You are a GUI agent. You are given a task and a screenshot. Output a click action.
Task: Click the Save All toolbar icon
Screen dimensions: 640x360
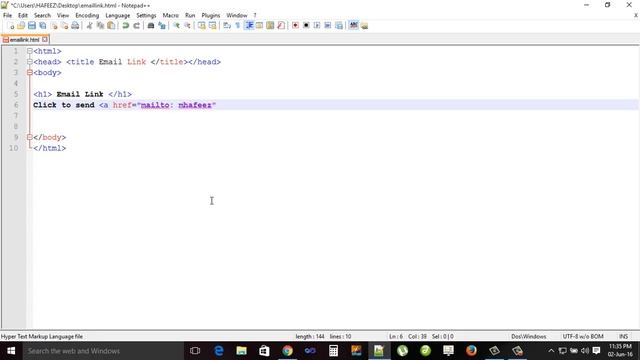coord(42,26)
